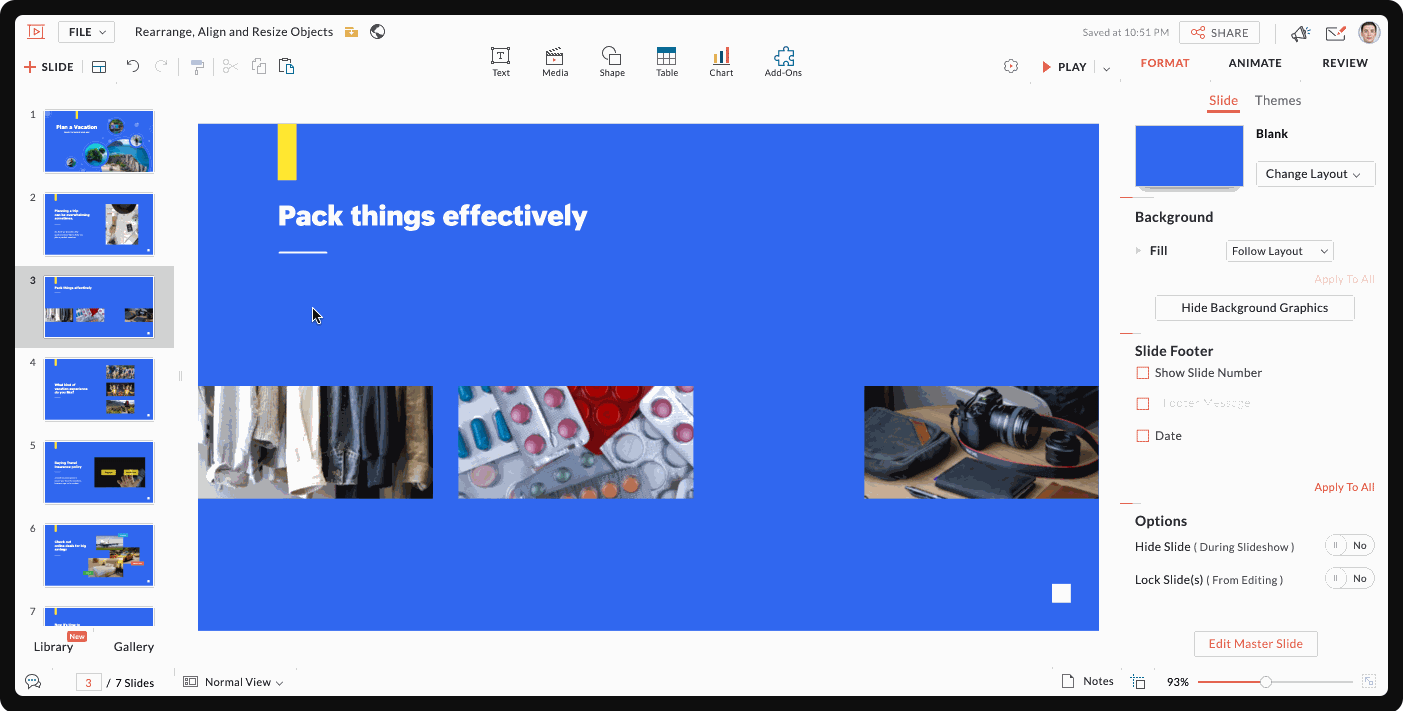Click the fullscreen icon after zoom slider

[1369, 682]
